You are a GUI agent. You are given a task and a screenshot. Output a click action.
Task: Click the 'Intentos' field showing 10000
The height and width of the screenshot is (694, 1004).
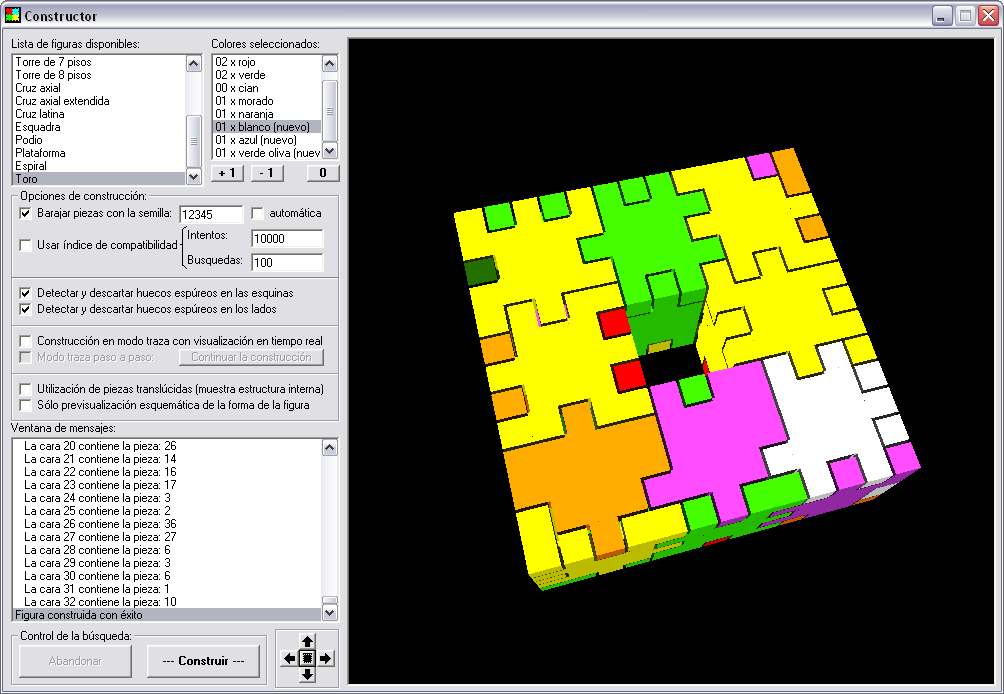287,239
